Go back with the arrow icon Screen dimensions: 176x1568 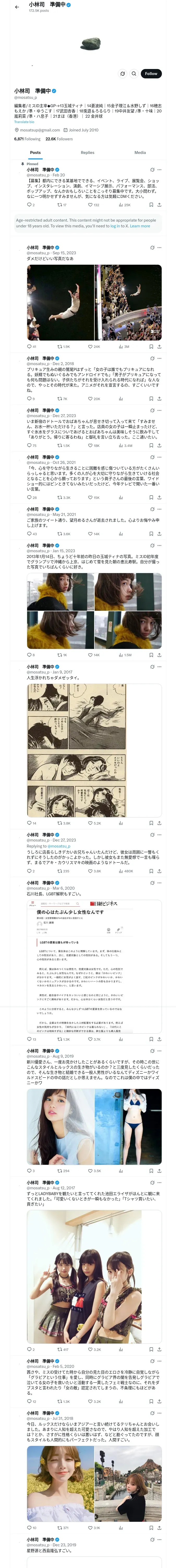[16, 7]
